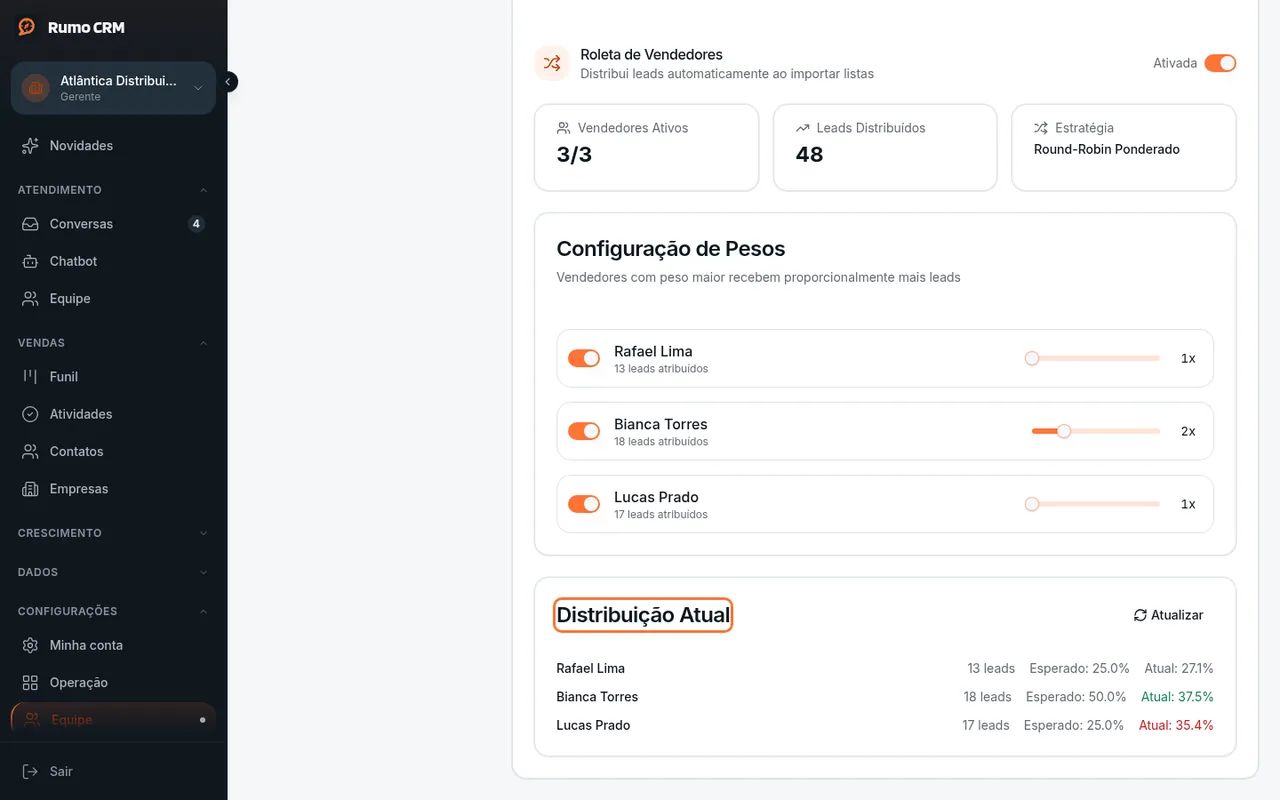Click the Chatbot robot icon
Image resolution: width=1280 pixels, height=800 pixels.
pyautogui.click(x=30, y=261)
